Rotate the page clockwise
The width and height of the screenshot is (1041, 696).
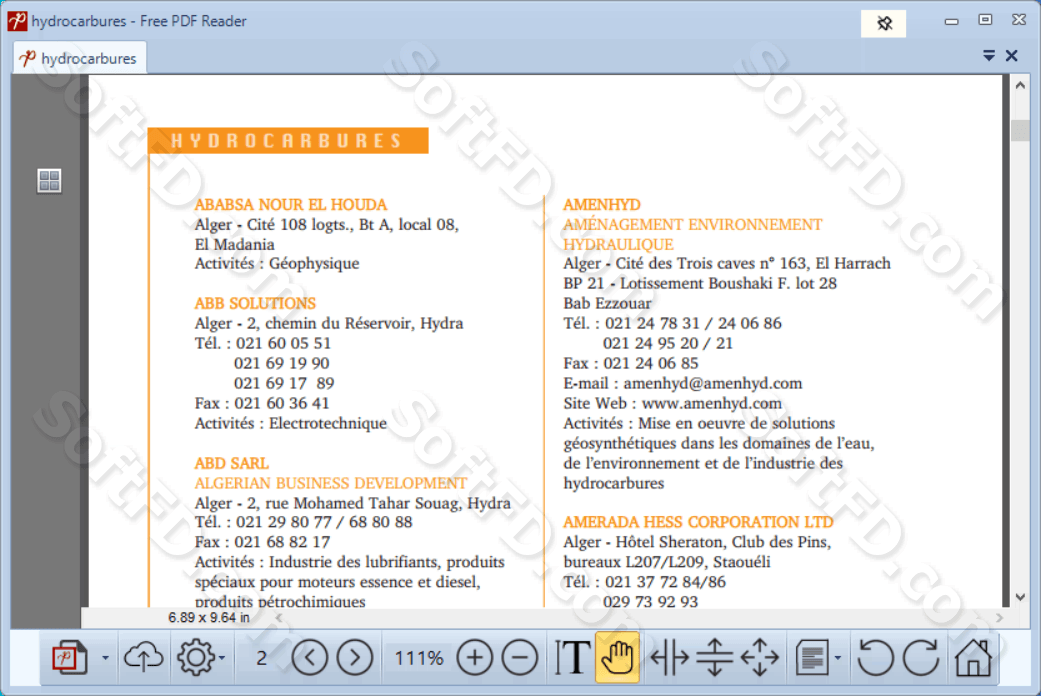click(921, 657)
